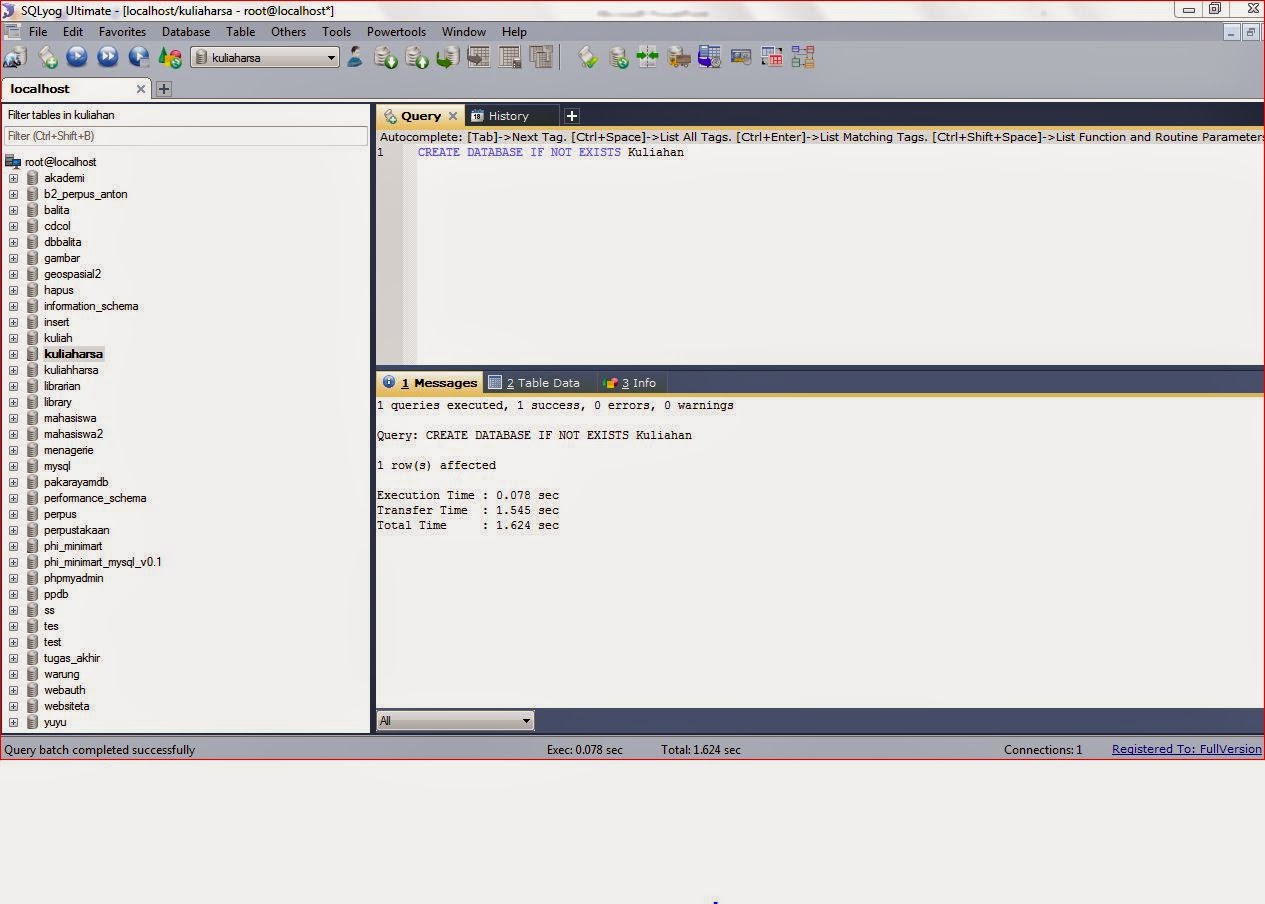Select the websiteta database
The image size is (1265, 904).
click(x=66, y=706)
